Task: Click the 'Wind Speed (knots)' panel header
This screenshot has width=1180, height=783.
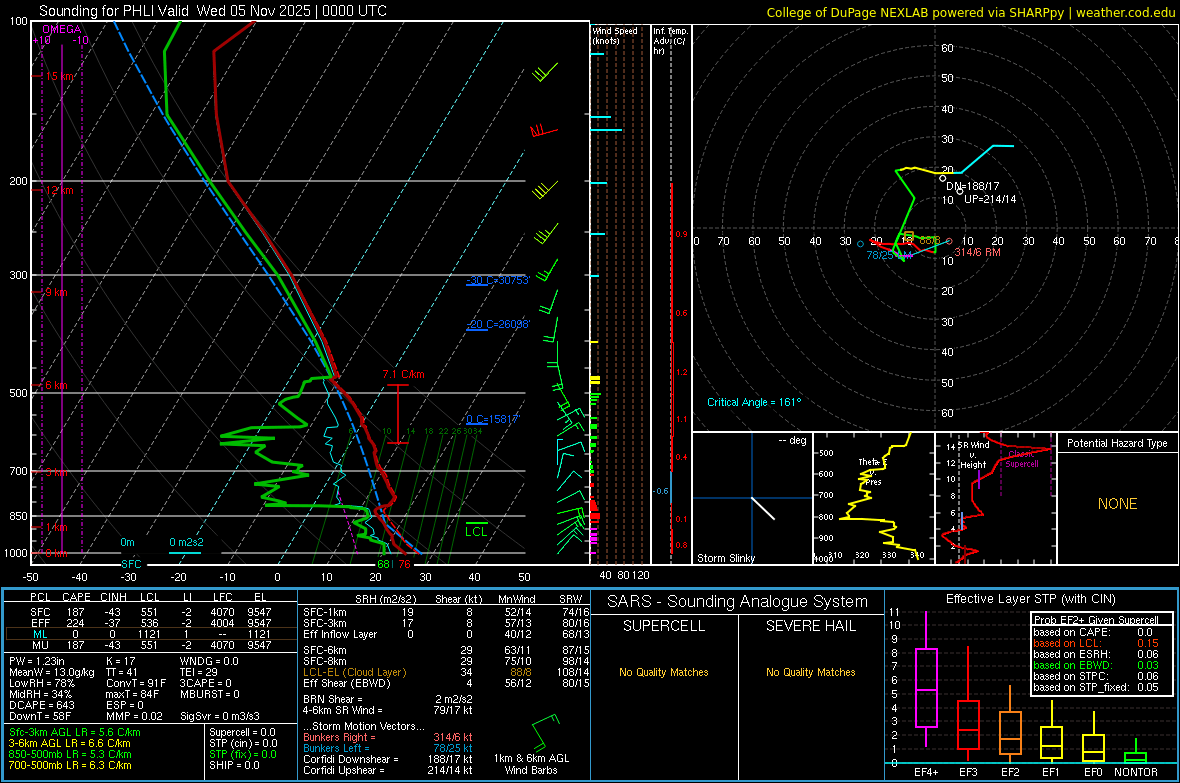Action: pos(615,35)
